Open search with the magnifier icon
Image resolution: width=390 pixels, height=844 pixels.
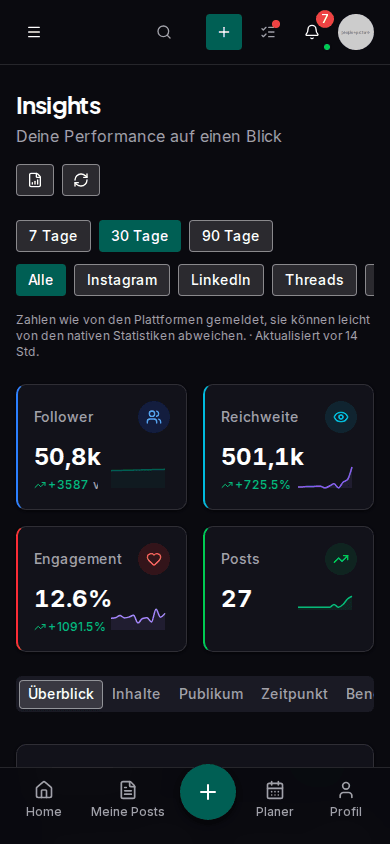coord(164,32)
